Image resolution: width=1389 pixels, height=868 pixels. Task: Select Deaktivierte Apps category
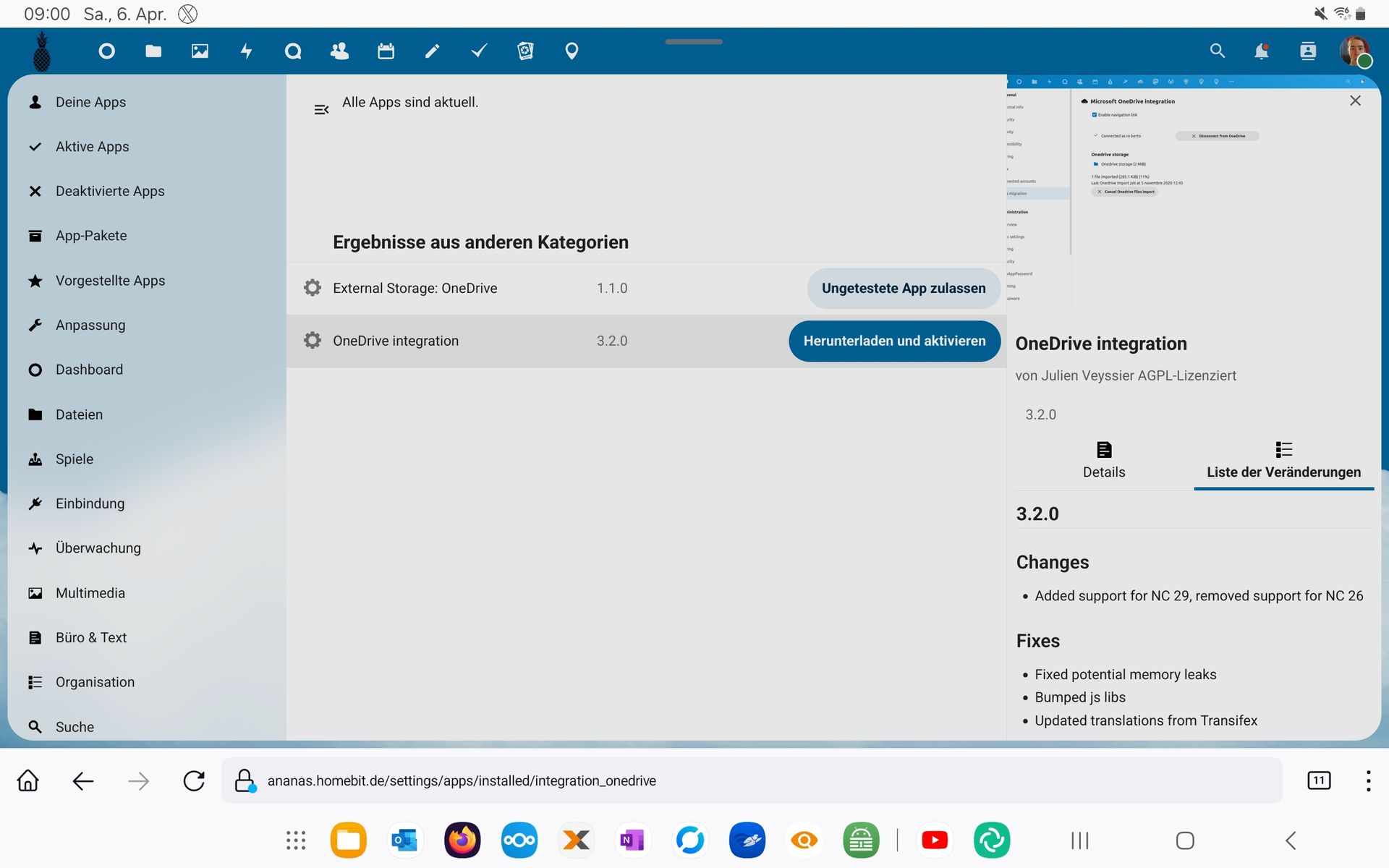[x=147, y=191]
